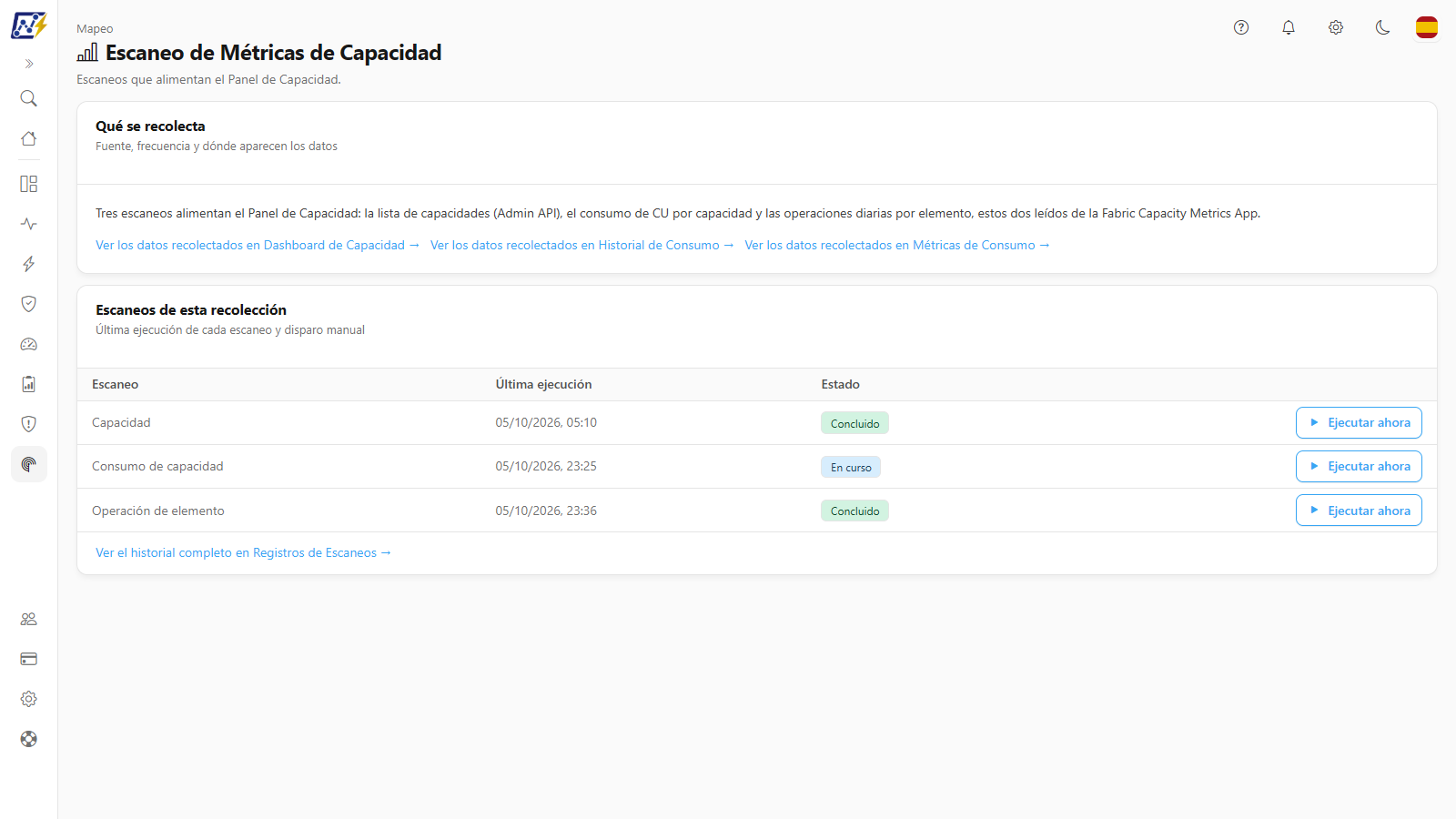Run the Capacidad scan now
Viewport: 1456px width, 819px height.
coord(1359,423)
